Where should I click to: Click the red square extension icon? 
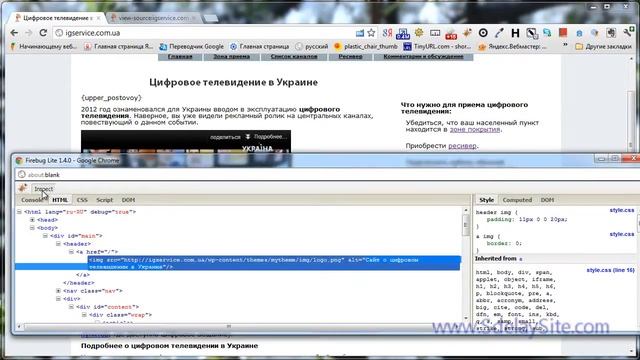[563, 33]
